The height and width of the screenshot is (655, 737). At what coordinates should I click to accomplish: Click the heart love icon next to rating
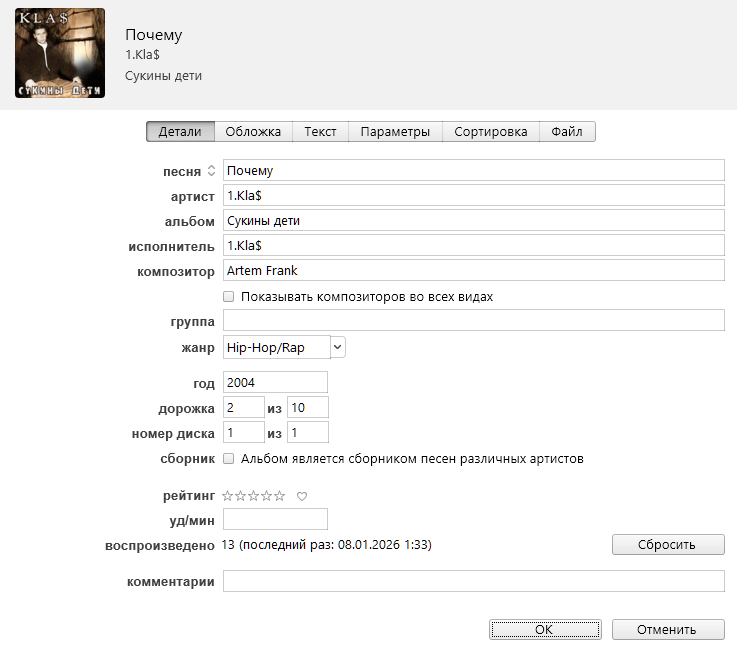tap(302, 496)
